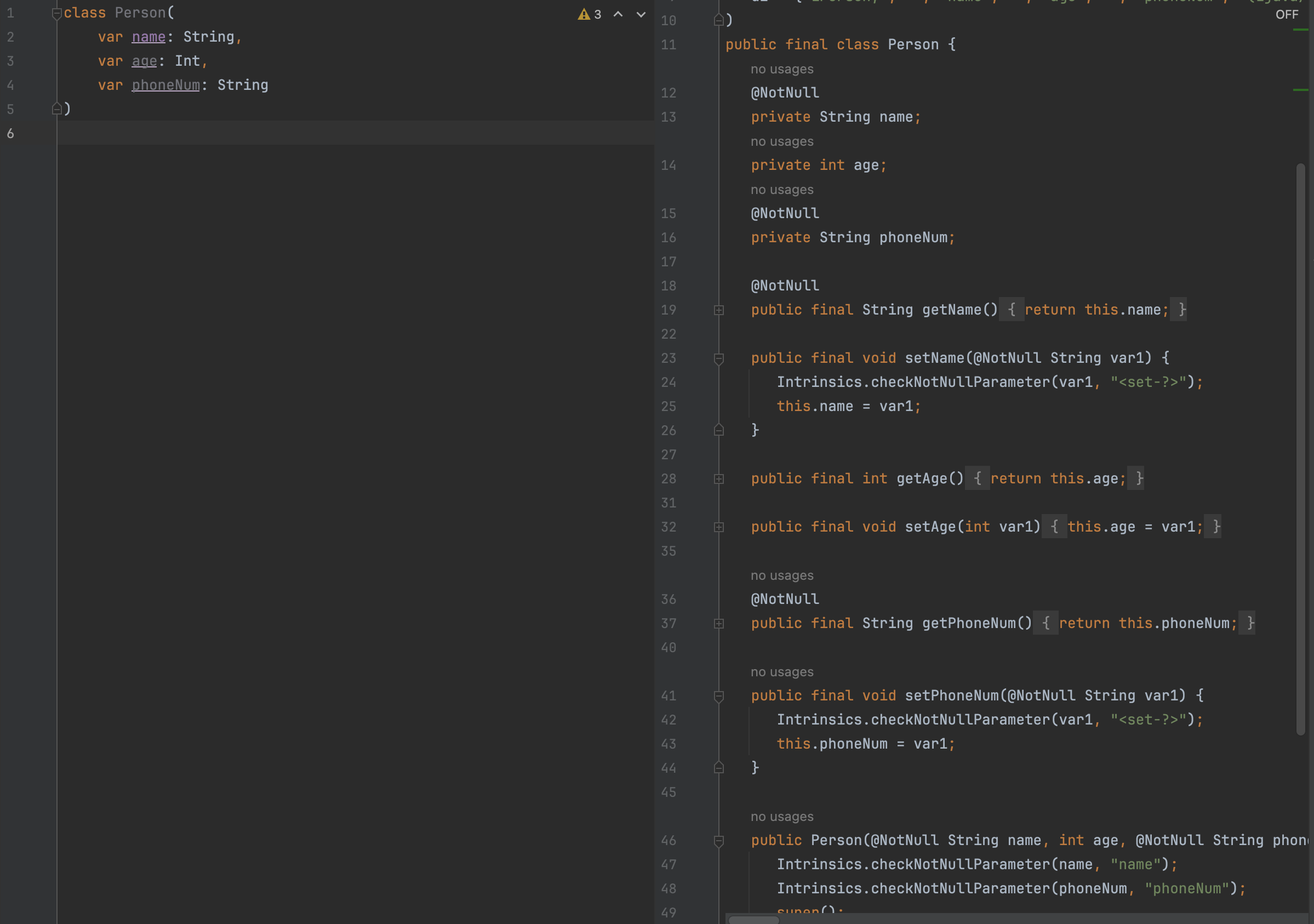Click fold end marker at line 44

click(719, 768)
